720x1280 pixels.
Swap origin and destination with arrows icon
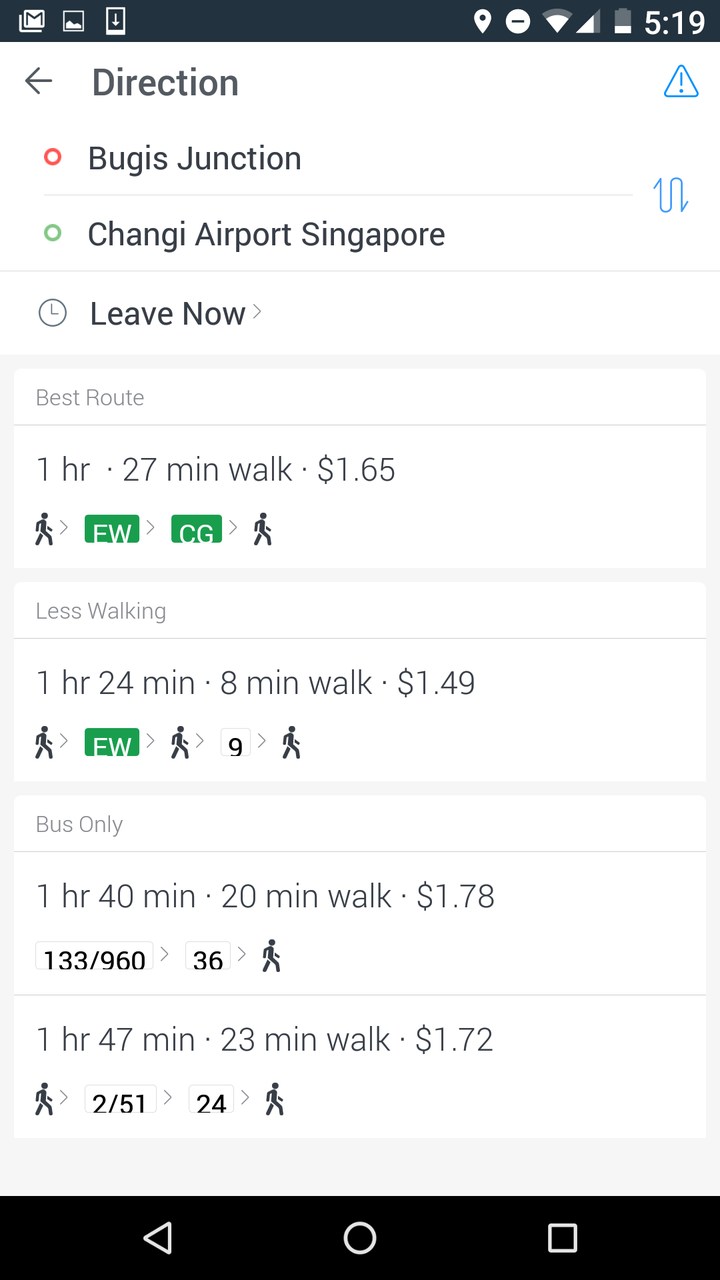coord(670,195)
